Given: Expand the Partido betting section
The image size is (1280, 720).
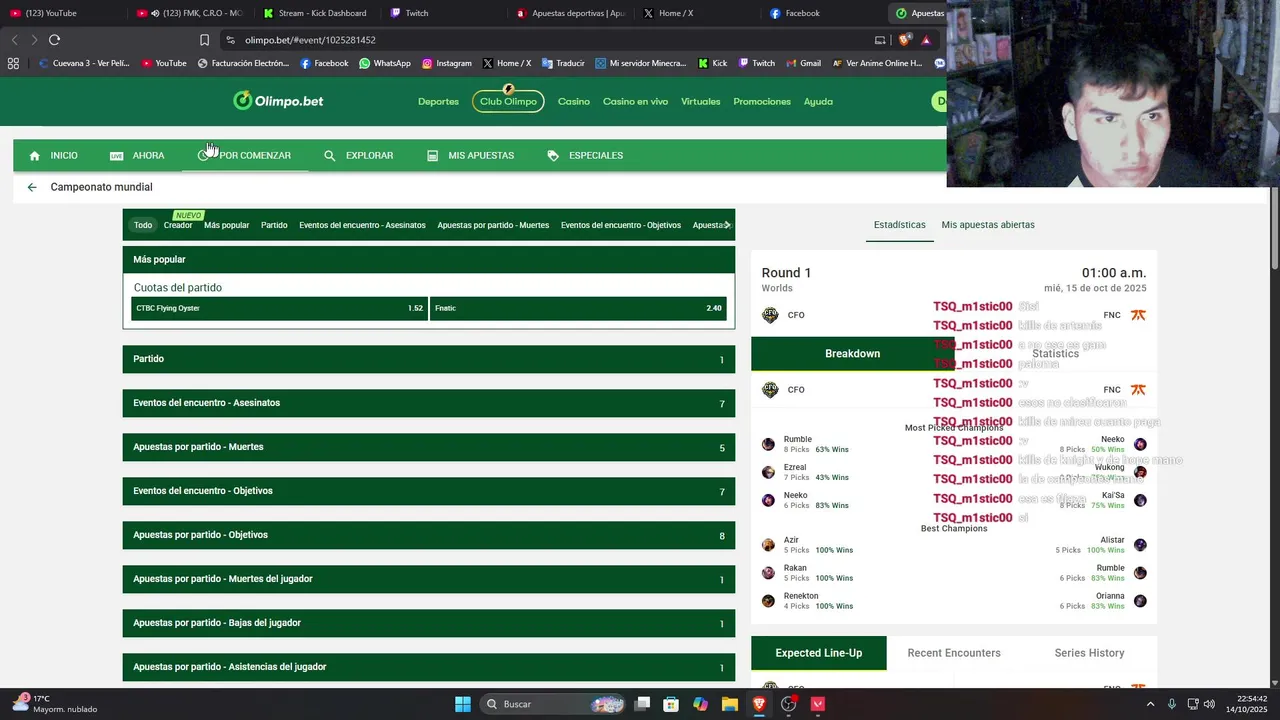Looking at the screenshot, I should pyautogui.click(x=429, y=359).
